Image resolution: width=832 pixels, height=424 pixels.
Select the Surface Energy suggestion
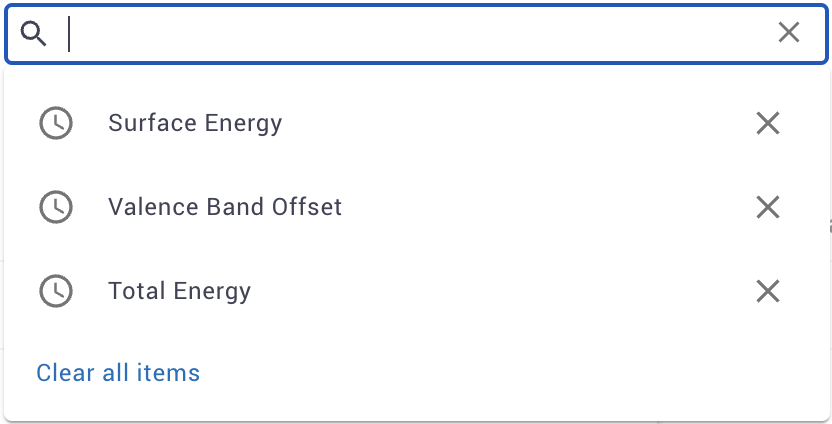tap(195, 123)
